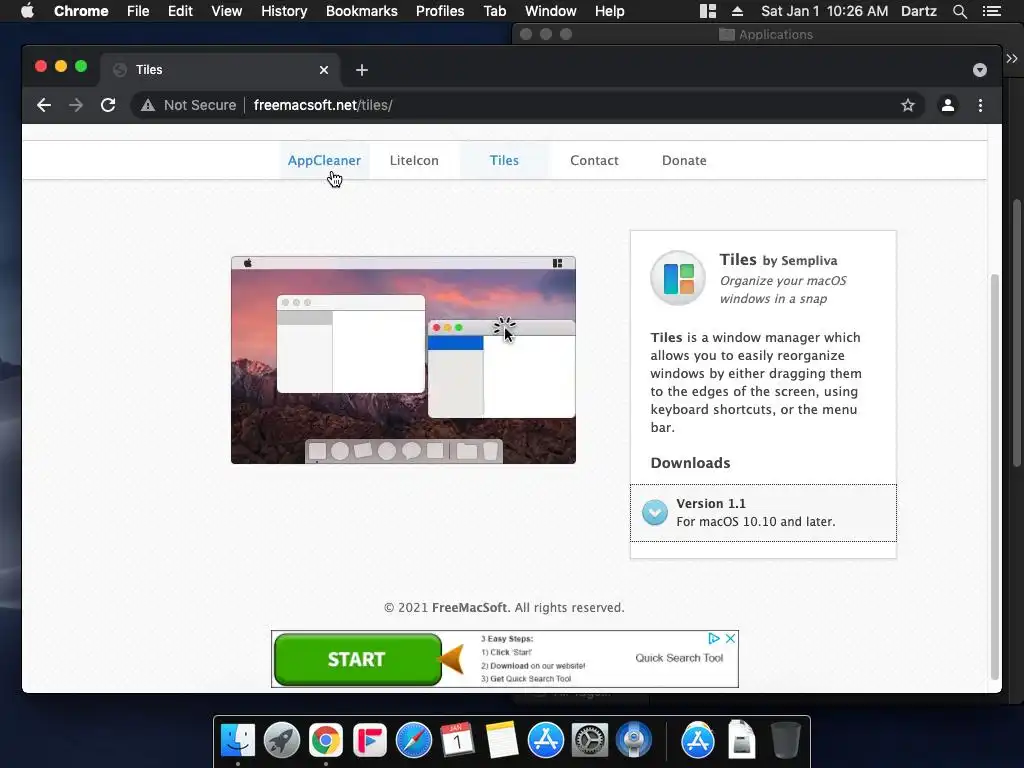Open the Trash in Dock
Viewport: 1024px width, 768px height.
785,740
